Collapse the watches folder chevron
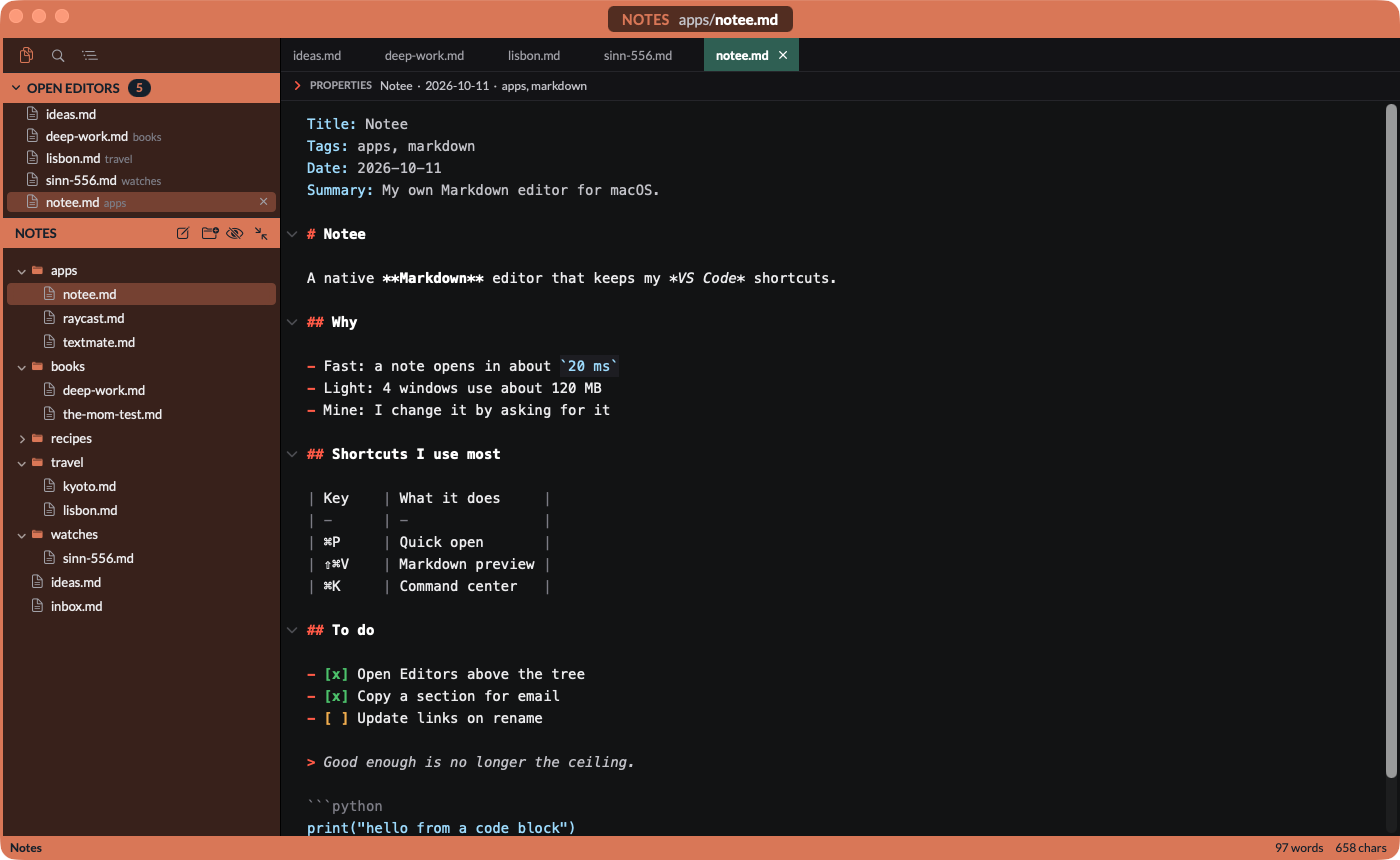The height and width of the screenshot is (860, 1400). click(22, 534)
